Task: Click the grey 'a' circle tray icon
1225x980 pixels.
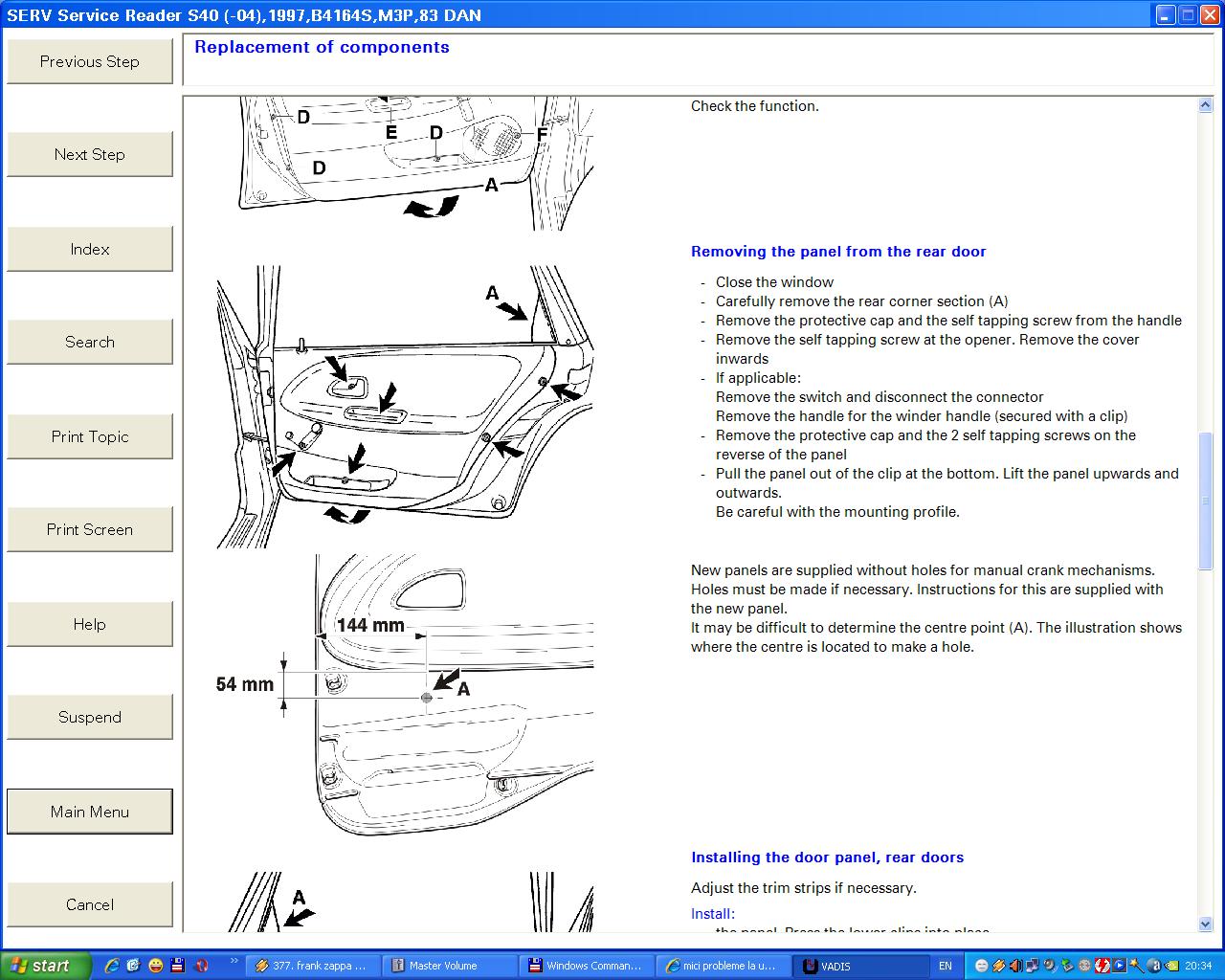Action: (1154, 966)
